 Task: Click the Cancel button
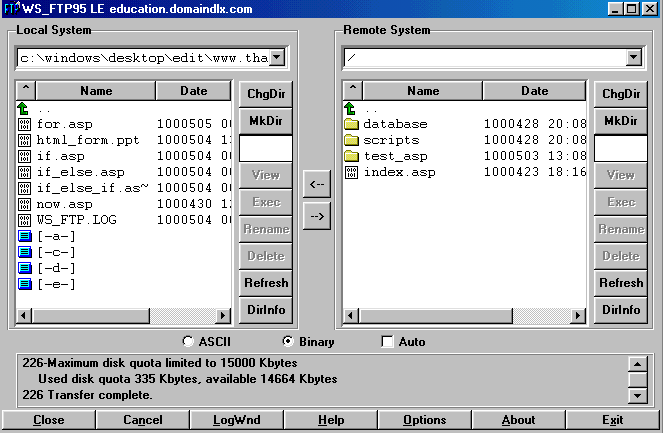coord(142,420)
